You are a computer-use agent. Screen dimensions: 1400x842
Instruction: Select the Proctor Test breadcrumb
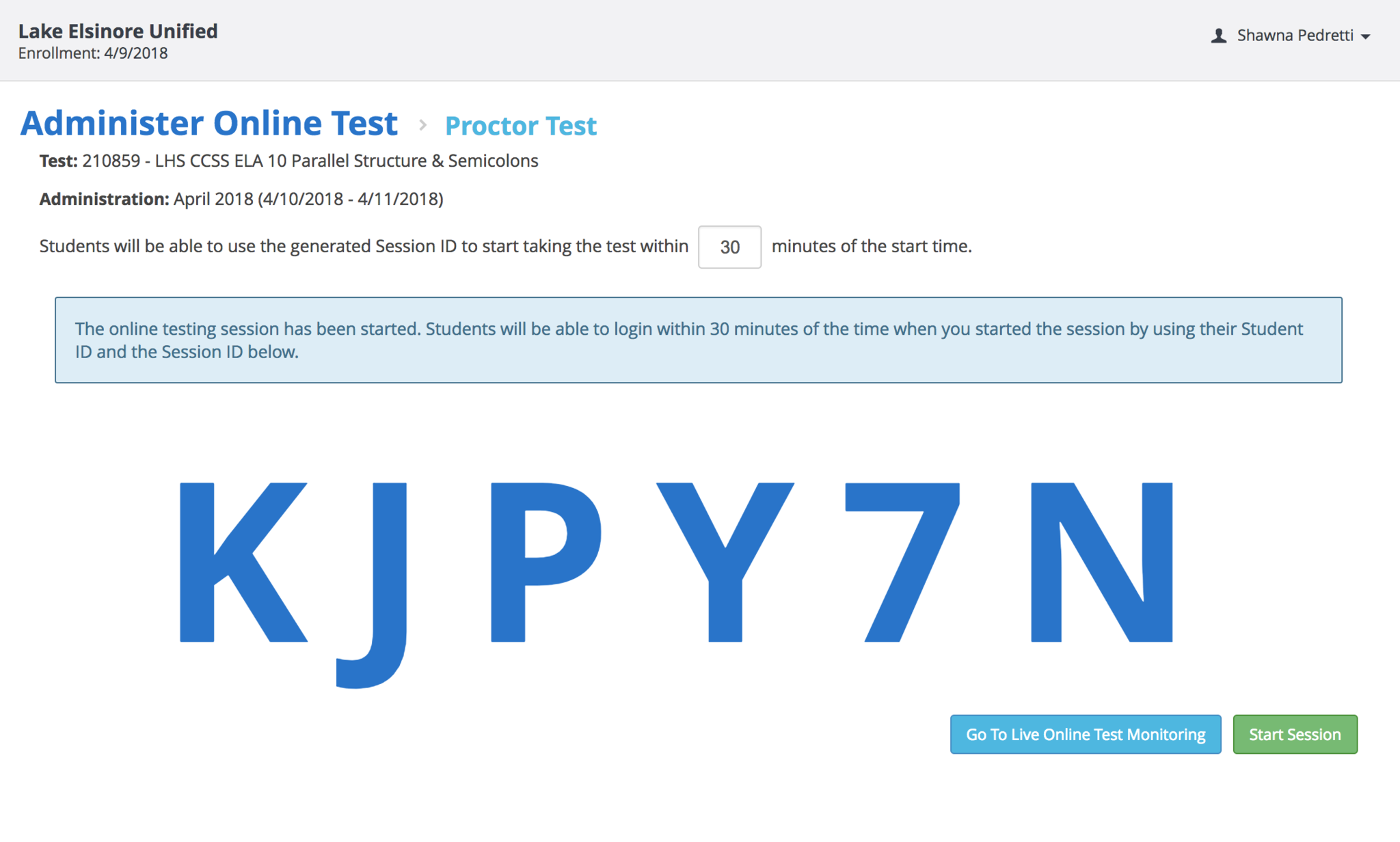coord(520,126)
